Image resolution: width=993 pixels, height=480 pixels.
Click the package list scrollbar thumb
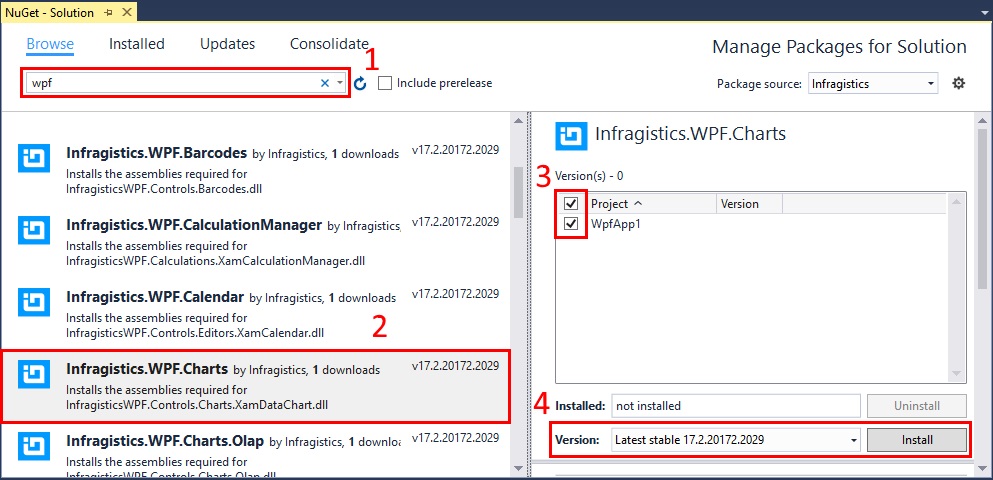tap(517, 191)
